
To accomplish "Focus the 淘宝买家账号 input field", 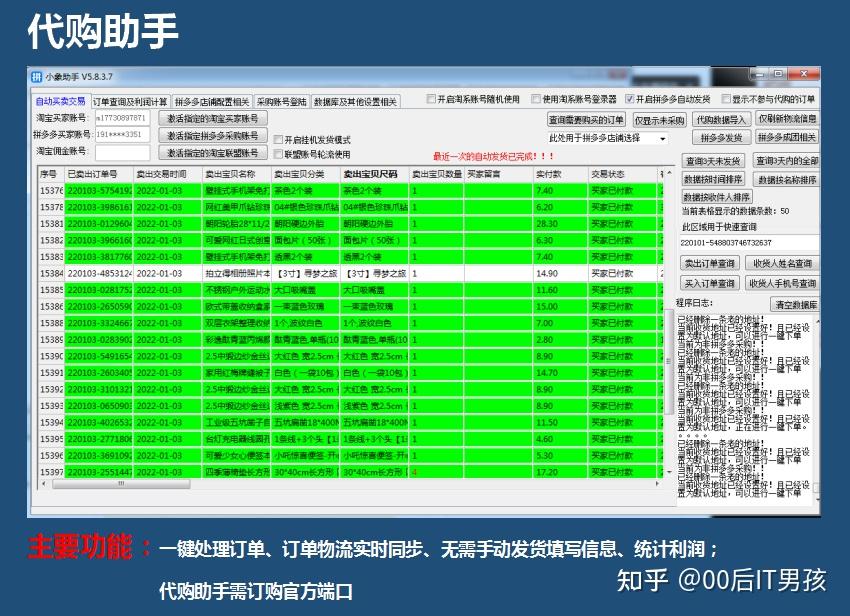I will tap(123, 118).
